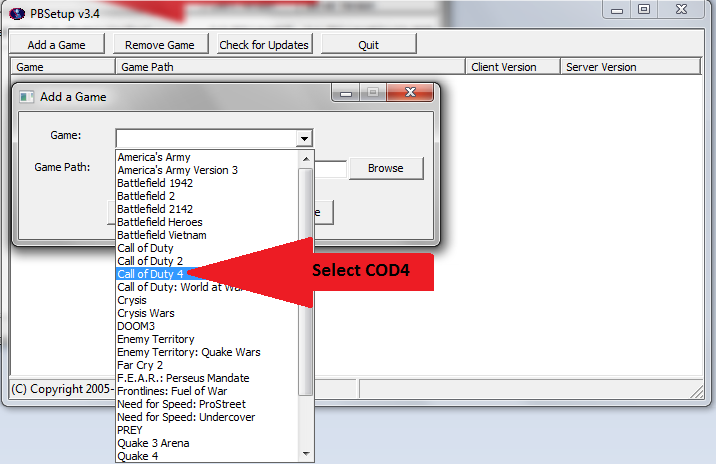Click the Client Version column header
This screenshot has width=716, height=464.
click(512, 67)
